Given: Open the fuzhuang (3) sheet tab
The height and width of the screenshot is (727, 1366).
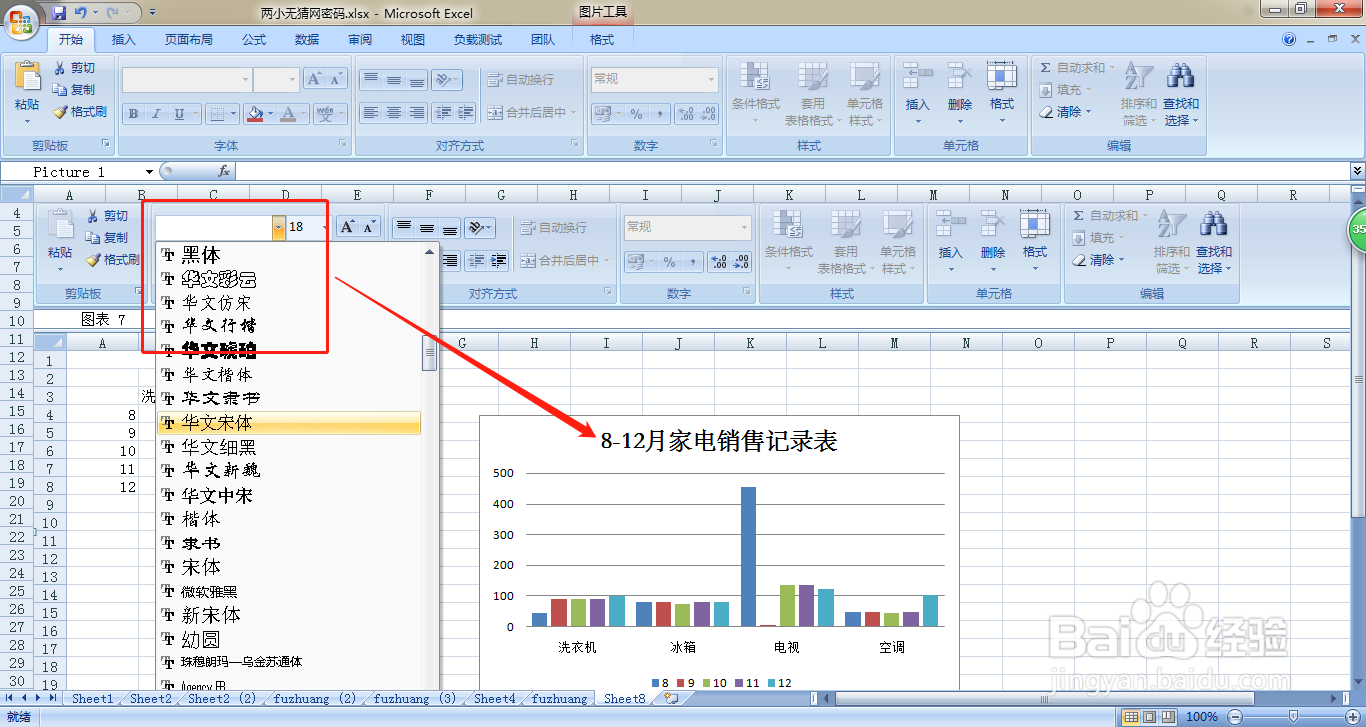Looking at the screenshot, I should click(x=412, y=699).
